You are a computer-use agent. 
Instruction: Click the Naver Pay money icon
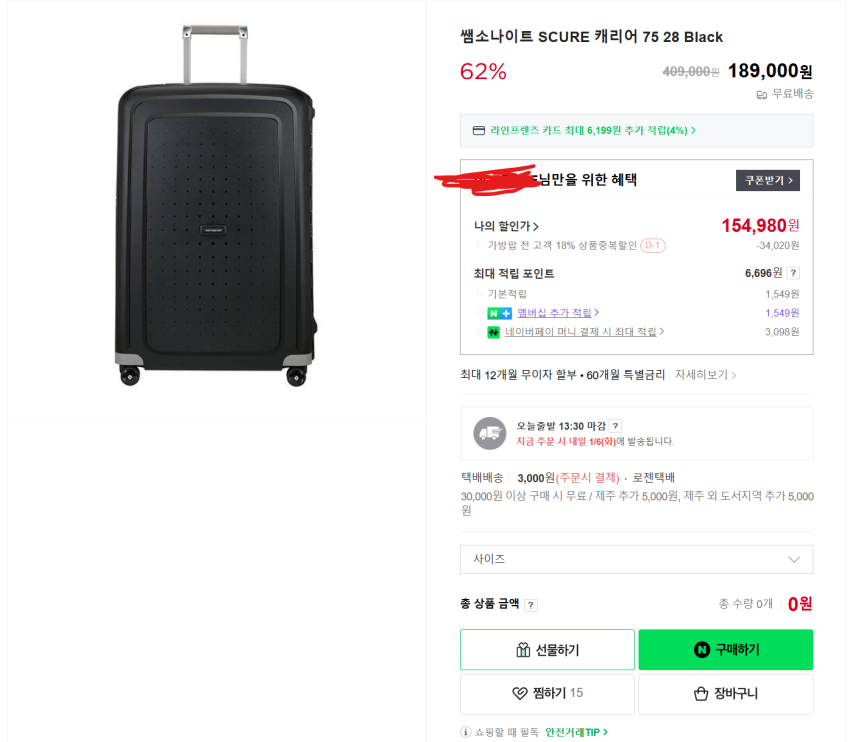[x=493, y=332]
